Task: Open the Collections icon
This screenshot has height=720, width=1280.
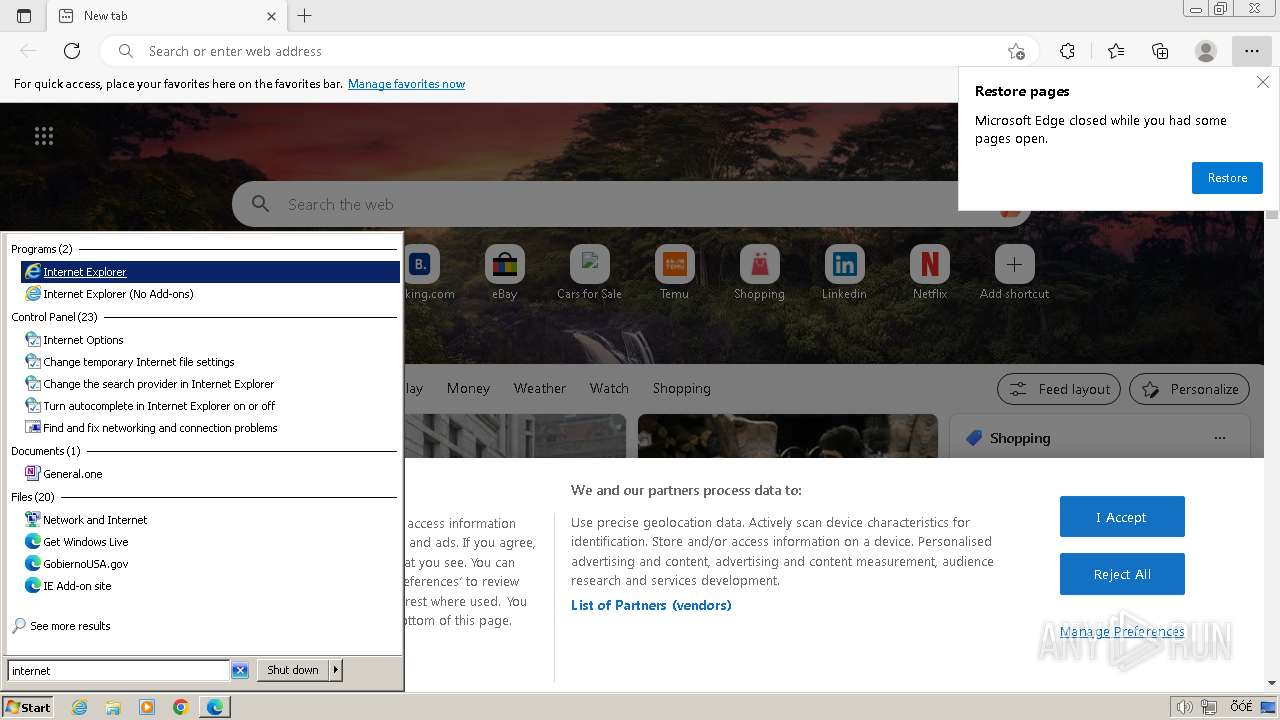Action: (x=1160, y=51)
